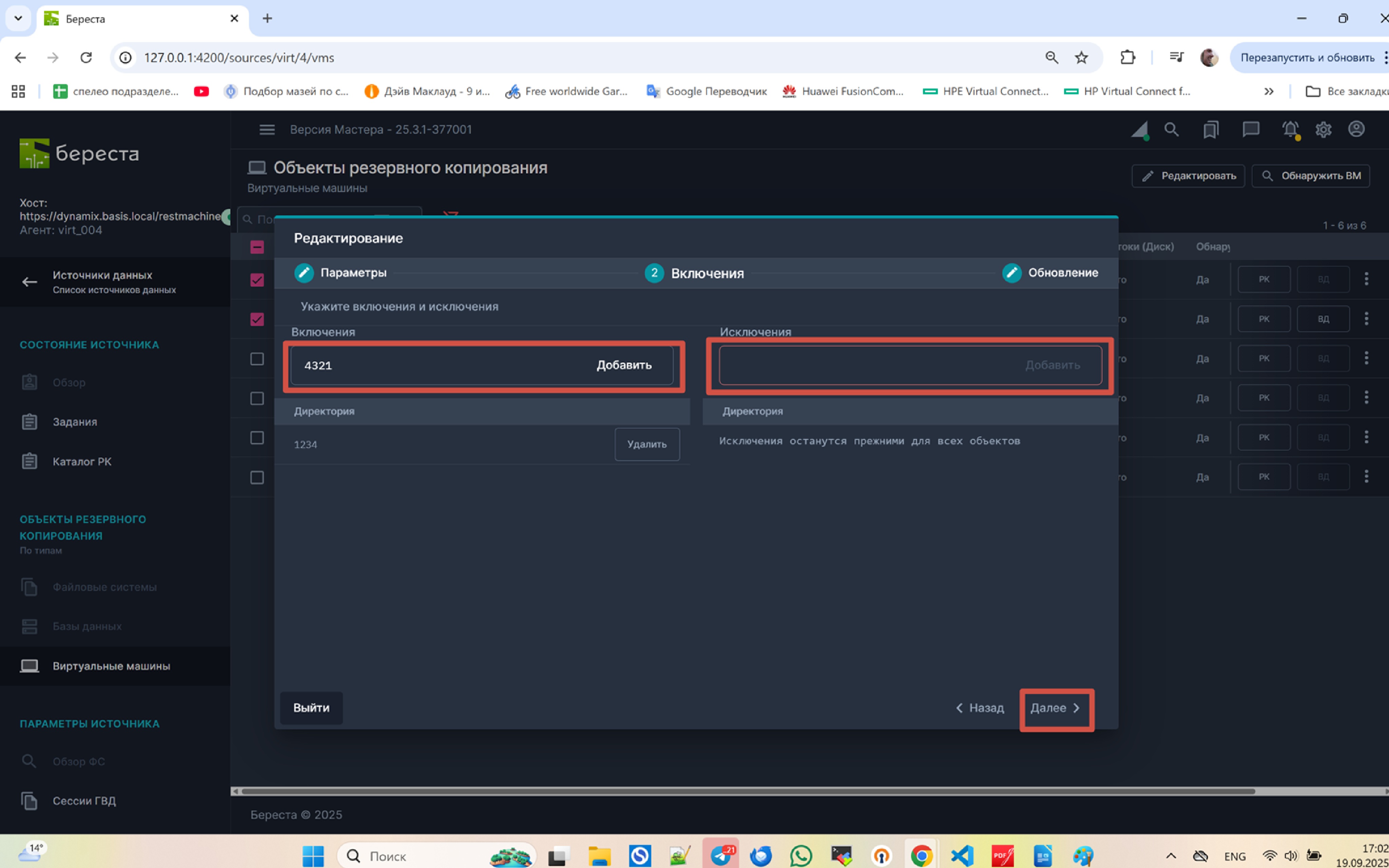Click the hamburger menu icon in header
The height and width of the screenshot is (868, 1389).
(x=267, y=130)
